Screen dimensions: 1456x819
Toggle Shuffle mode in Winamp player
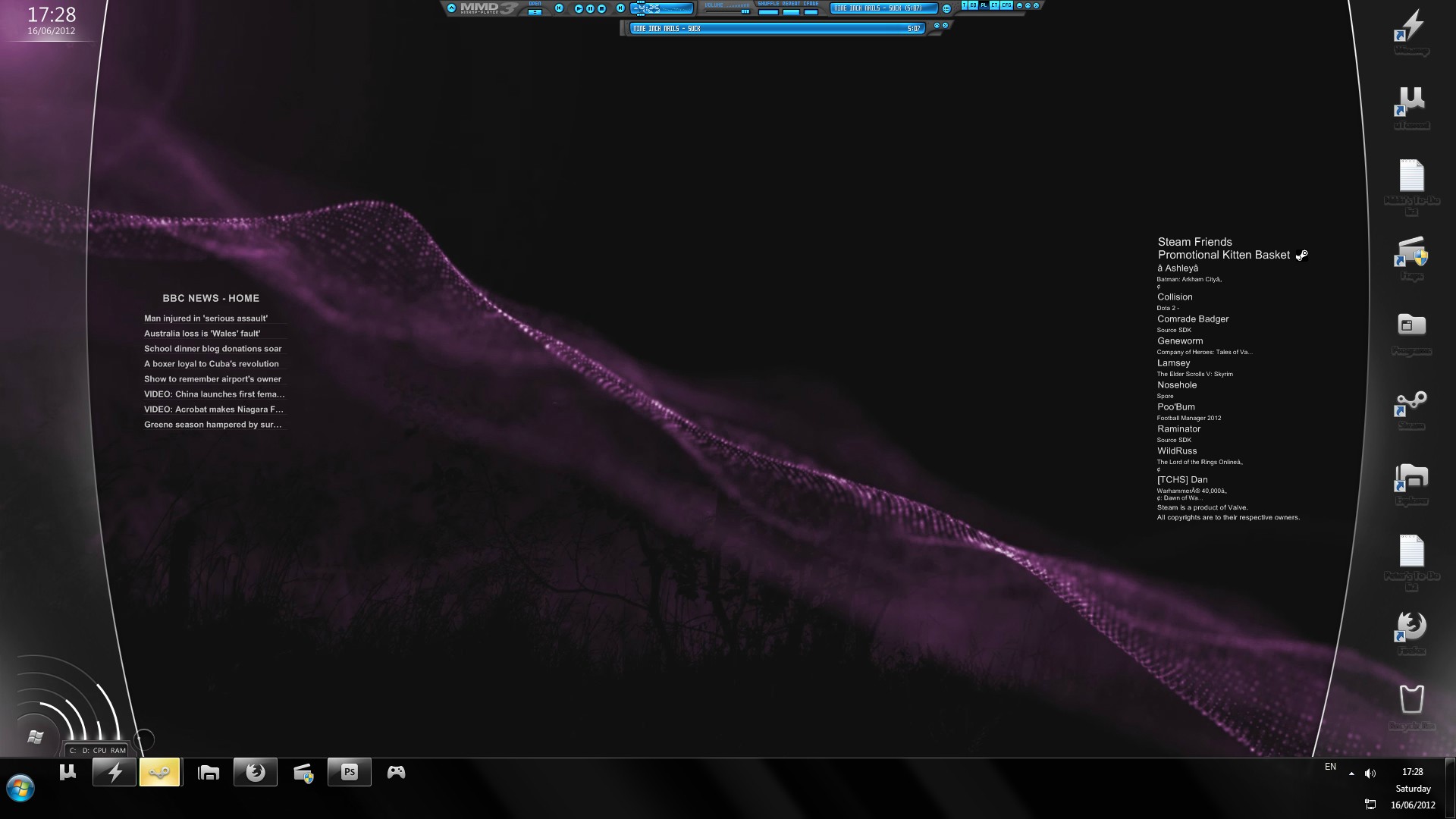click(x=768, y=12)
